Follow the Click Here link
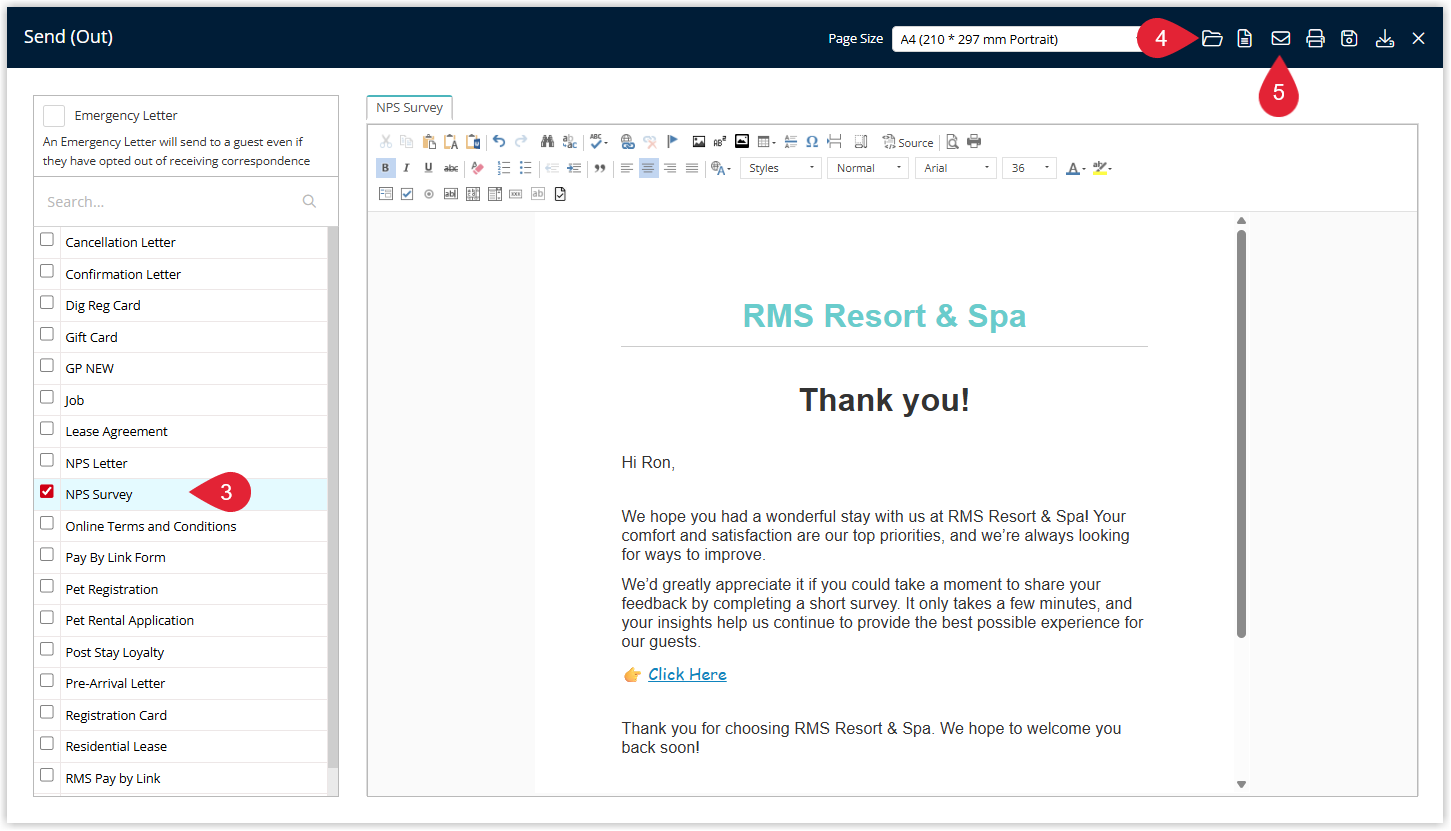The image size is (1451, 831). click(687, 674)
